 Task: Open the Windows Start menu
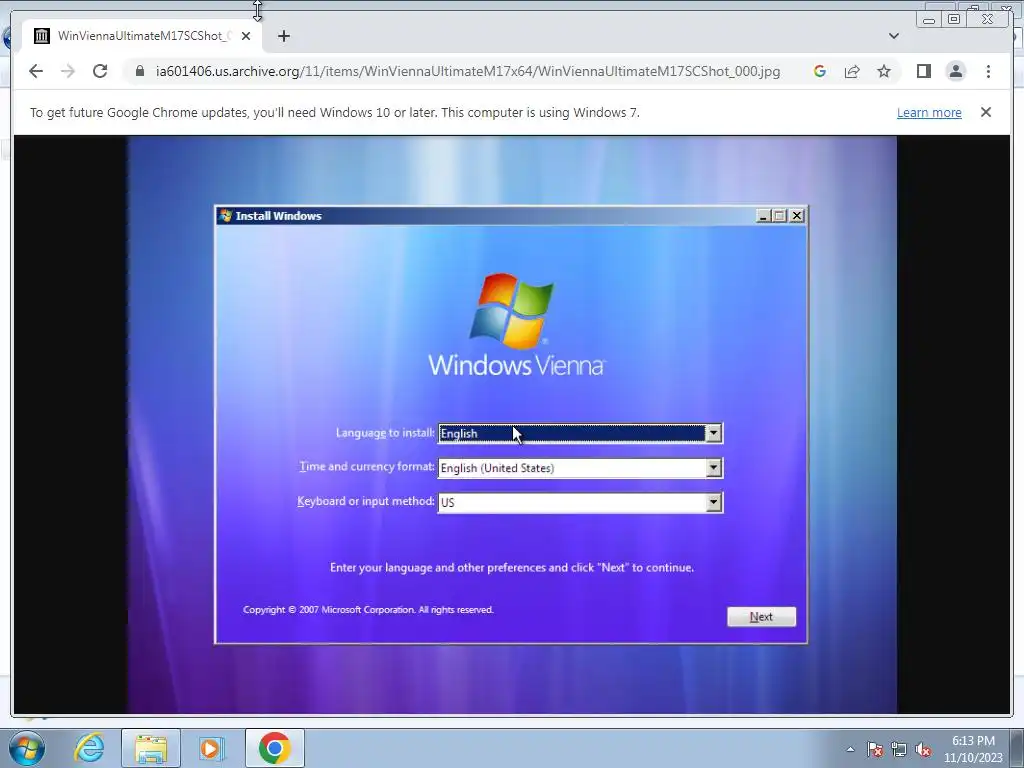(27, 748)
